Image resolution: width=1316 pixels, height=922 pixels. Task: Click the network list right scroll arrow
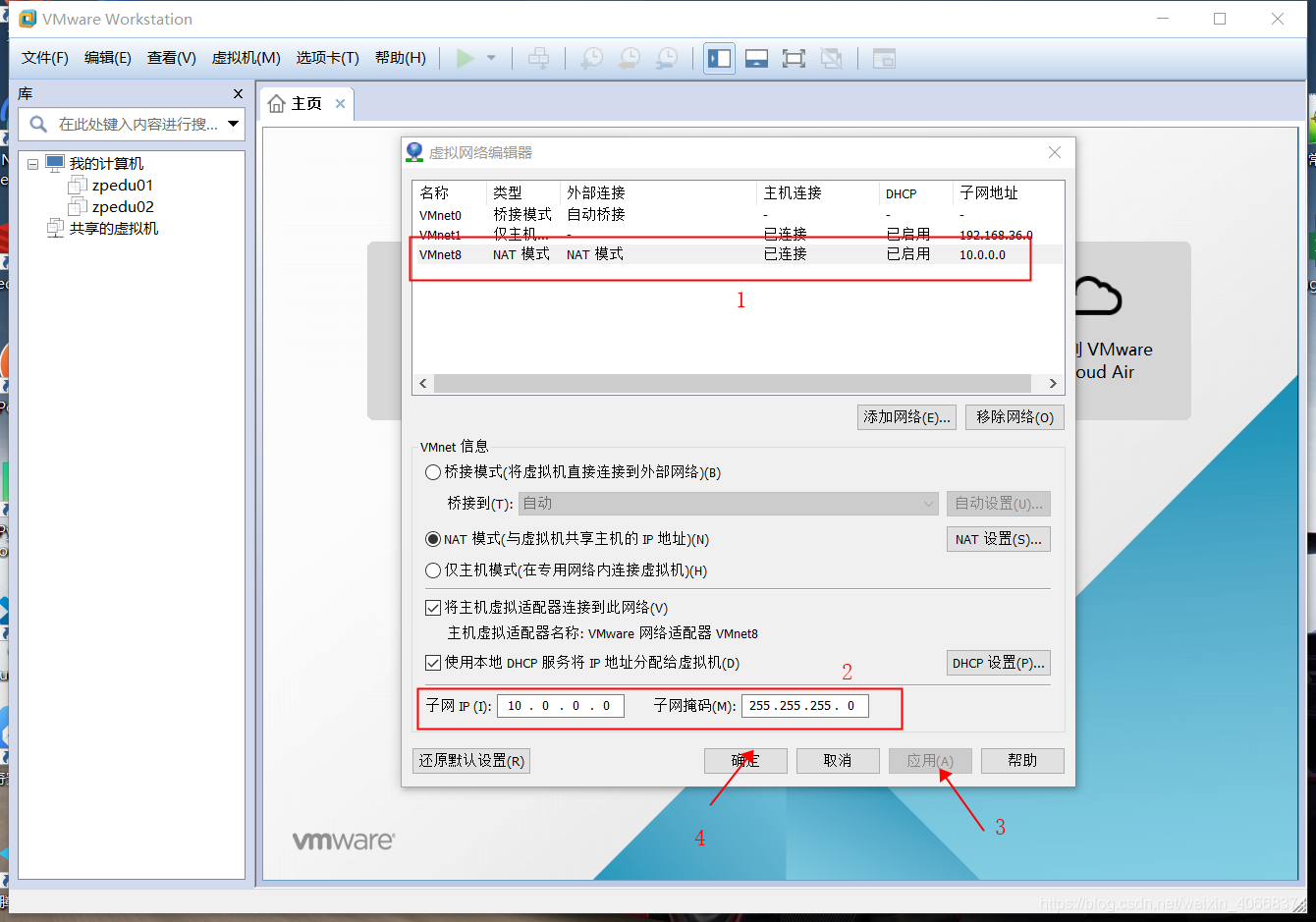click(1053, 383)
